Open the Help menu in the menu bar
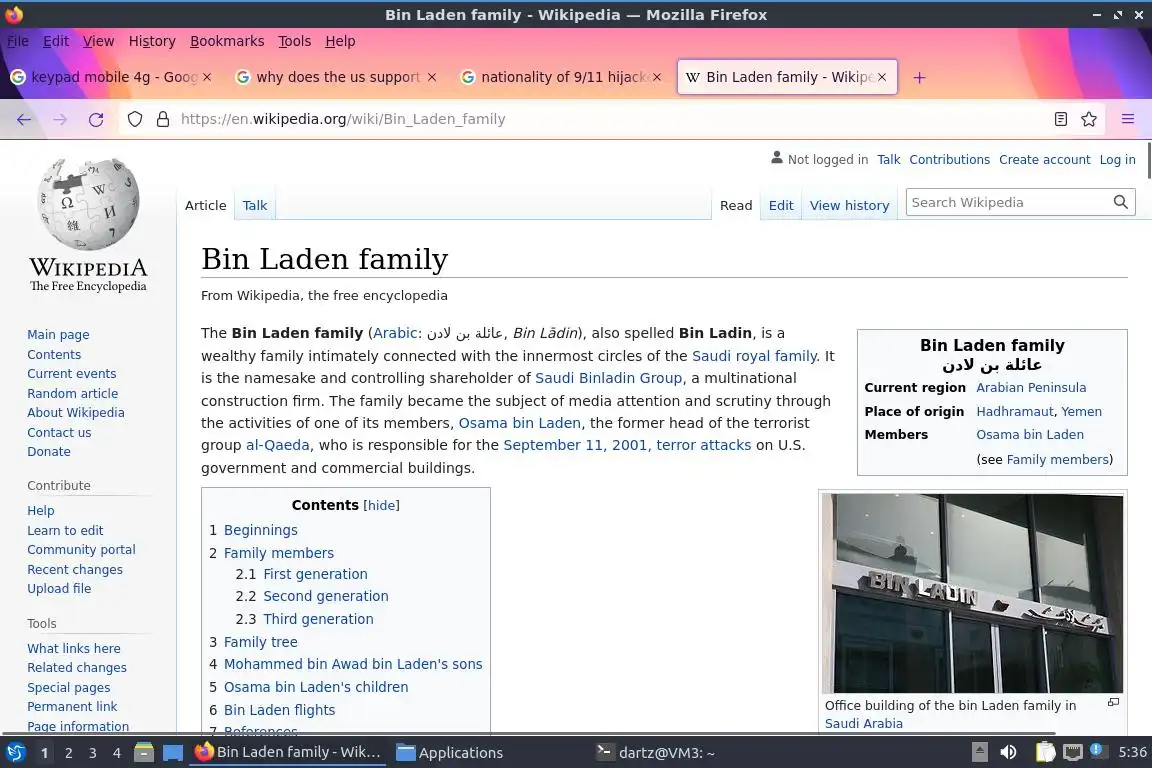 click(340, 41)
